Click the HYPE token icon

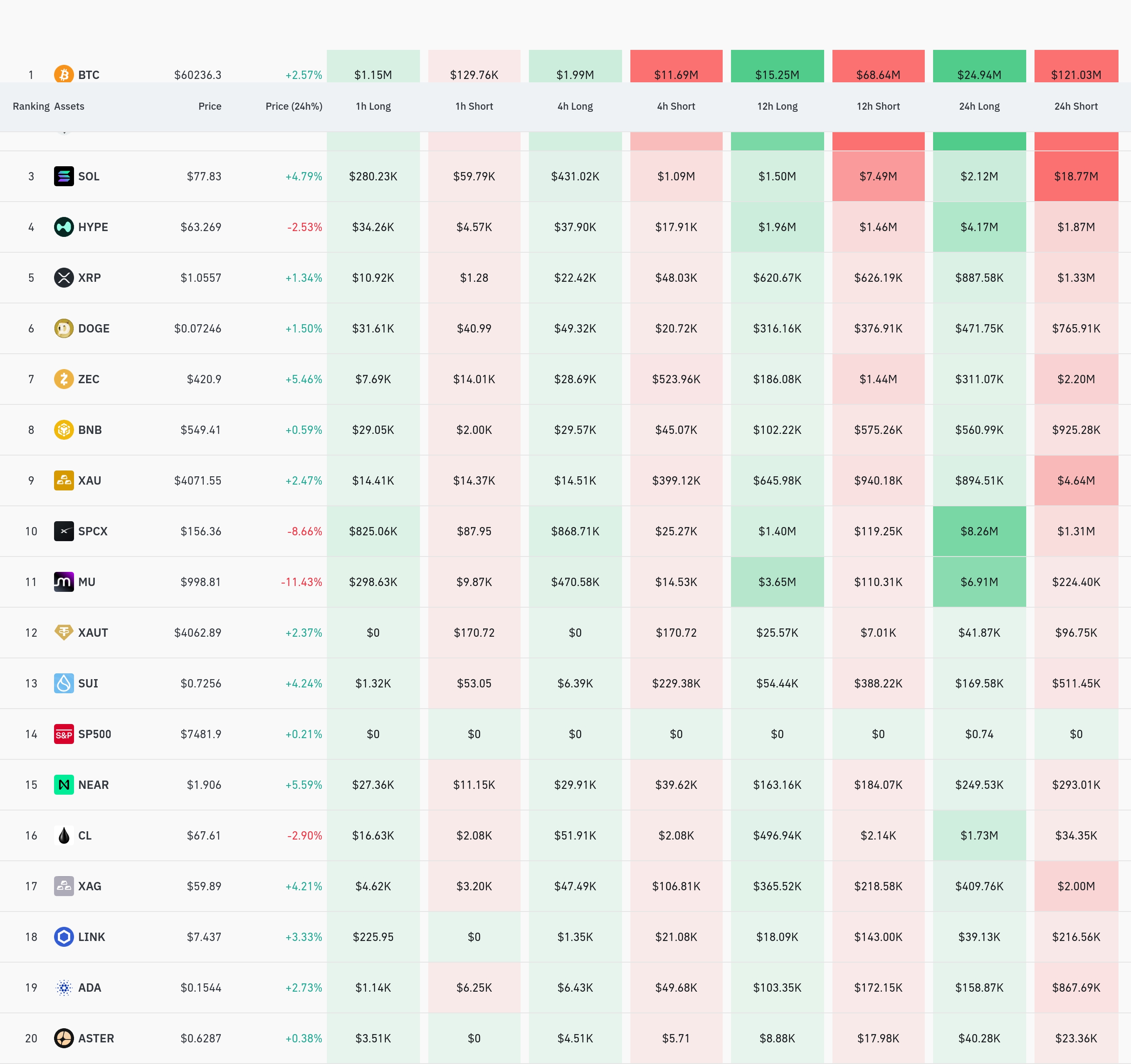64,227
